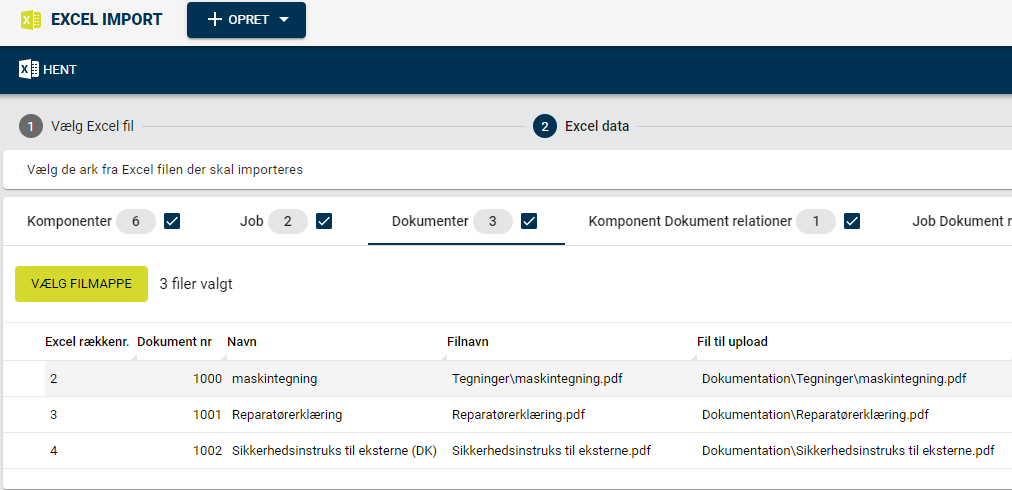
Task: Uncheck the Dokumenter checkbox
Action: click(x=529, y=221)
